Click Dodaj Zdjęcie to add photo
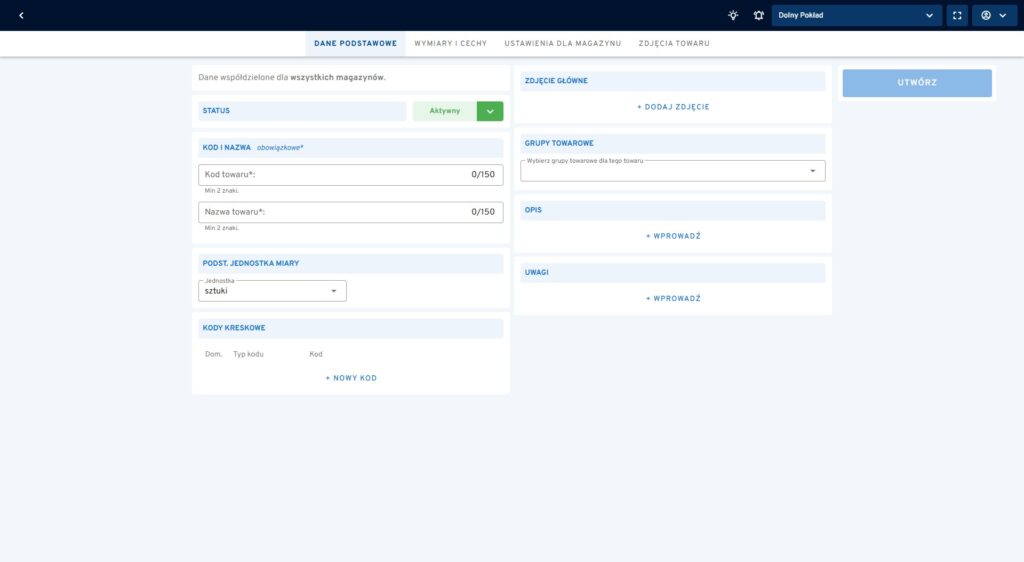Screen dimensions: 1024x562 (x=673, y=107)
